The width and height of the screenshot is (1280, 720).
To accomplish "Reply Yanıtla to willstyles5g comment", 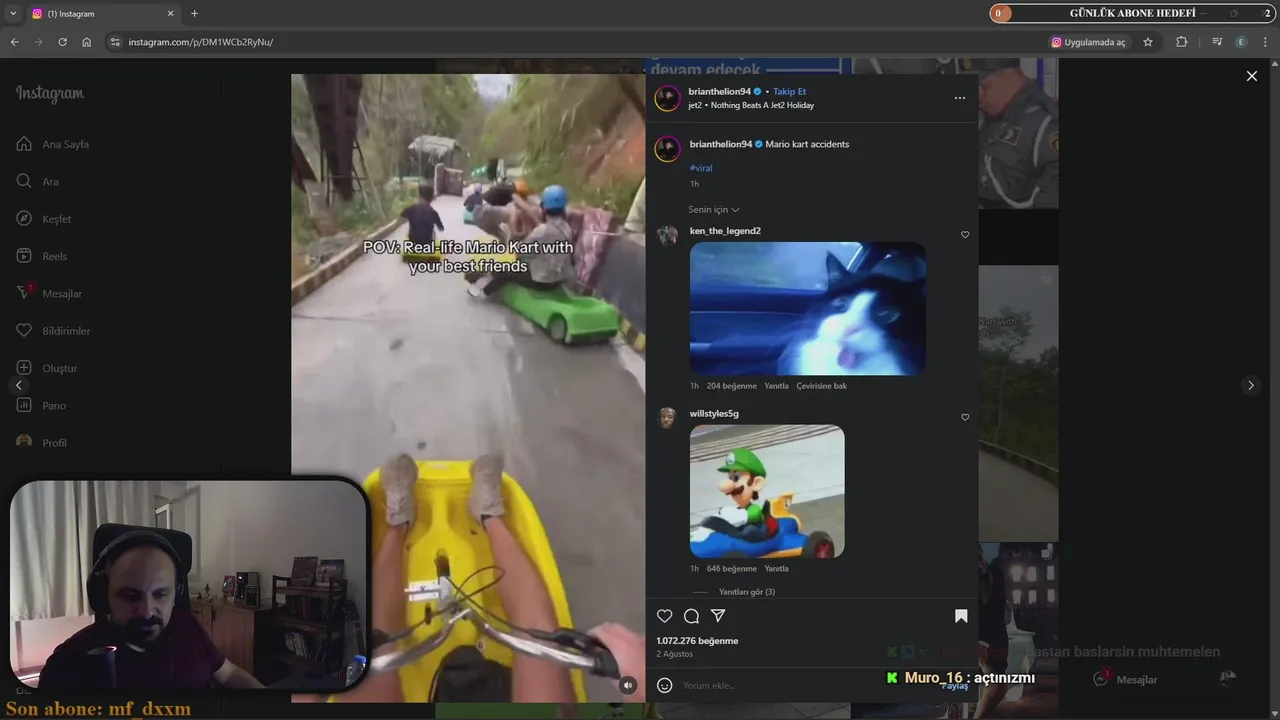I will pos(776,569).
